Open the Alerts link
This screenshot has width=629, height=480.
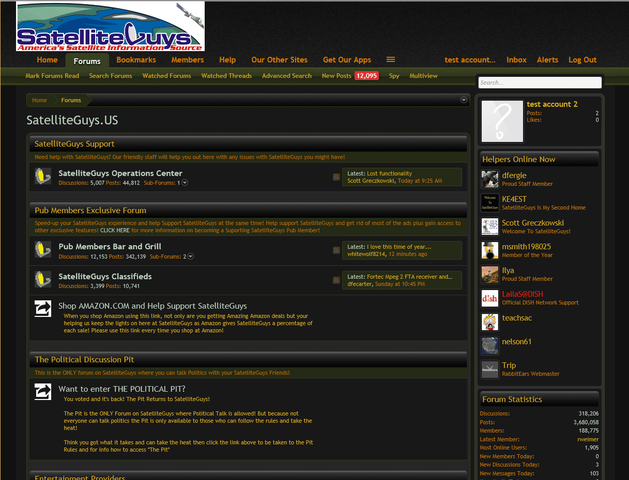coord(548,60)
